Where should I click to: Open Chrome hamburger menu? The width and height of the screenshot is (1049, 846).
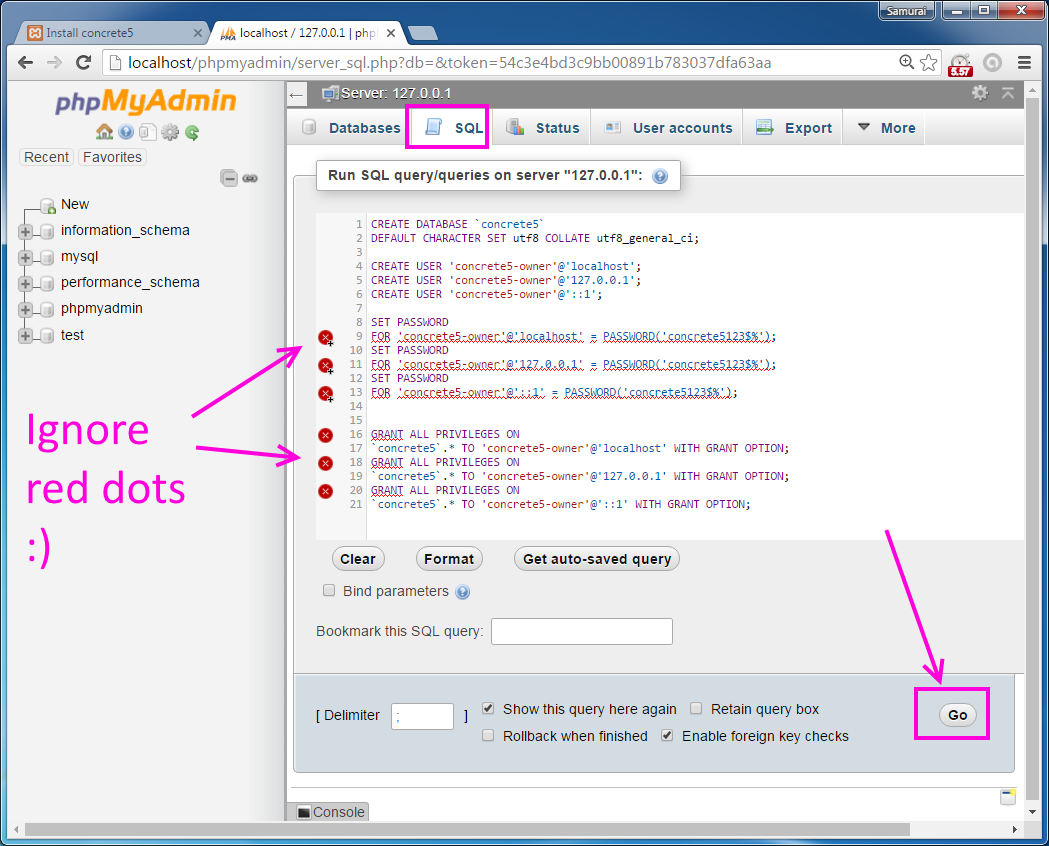[x=1024, y=63]
